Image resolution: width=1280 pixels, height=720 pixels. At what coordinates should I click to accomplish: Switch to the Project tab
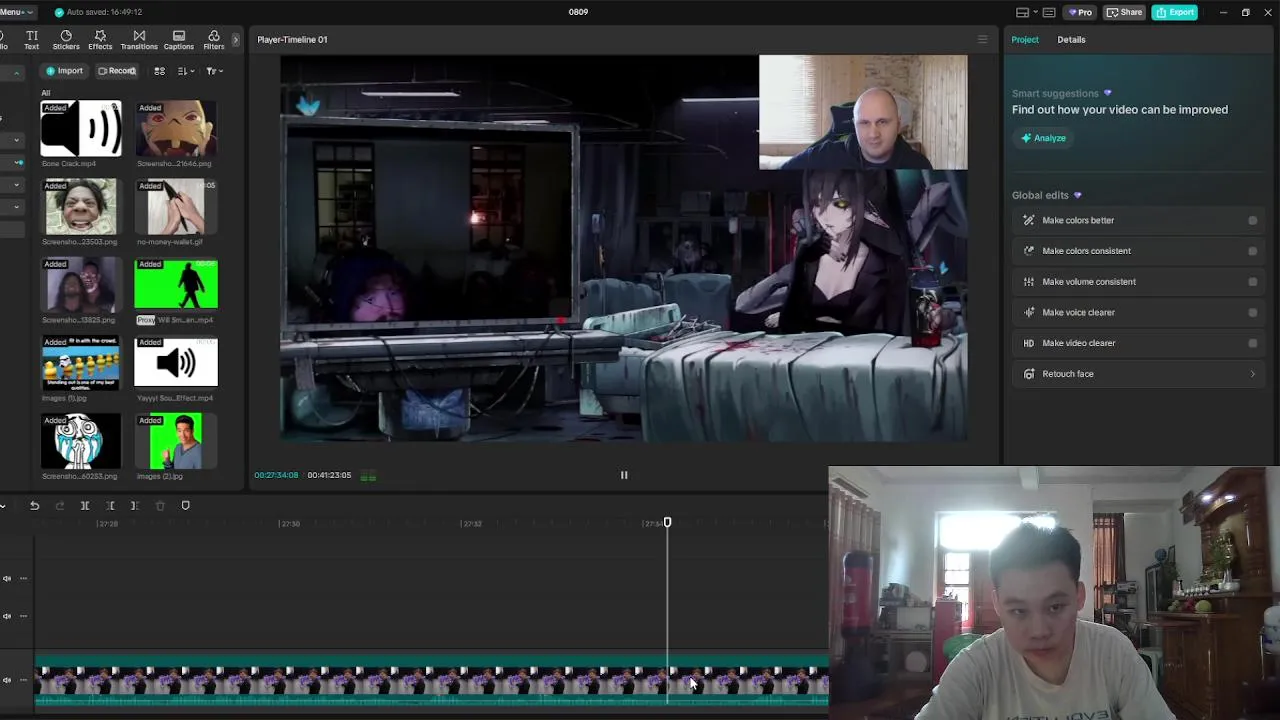[x=1025, y=40]
